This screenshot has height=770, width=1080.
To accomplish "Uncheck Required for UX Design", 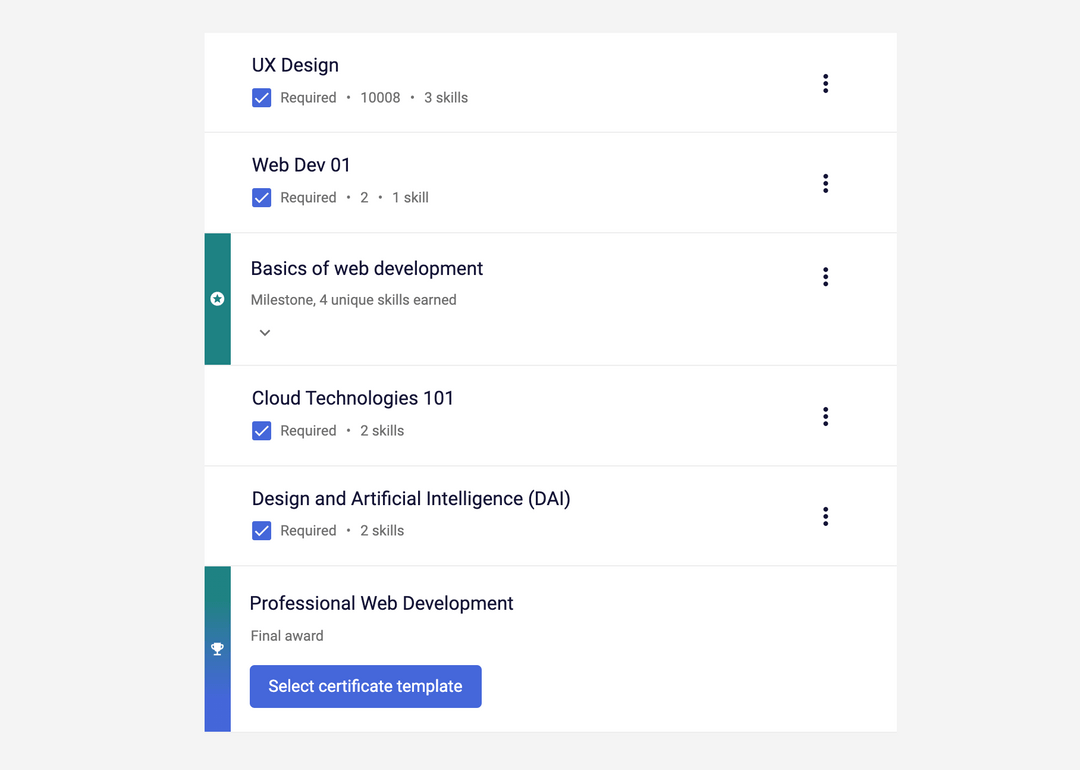I will [261, 98].
